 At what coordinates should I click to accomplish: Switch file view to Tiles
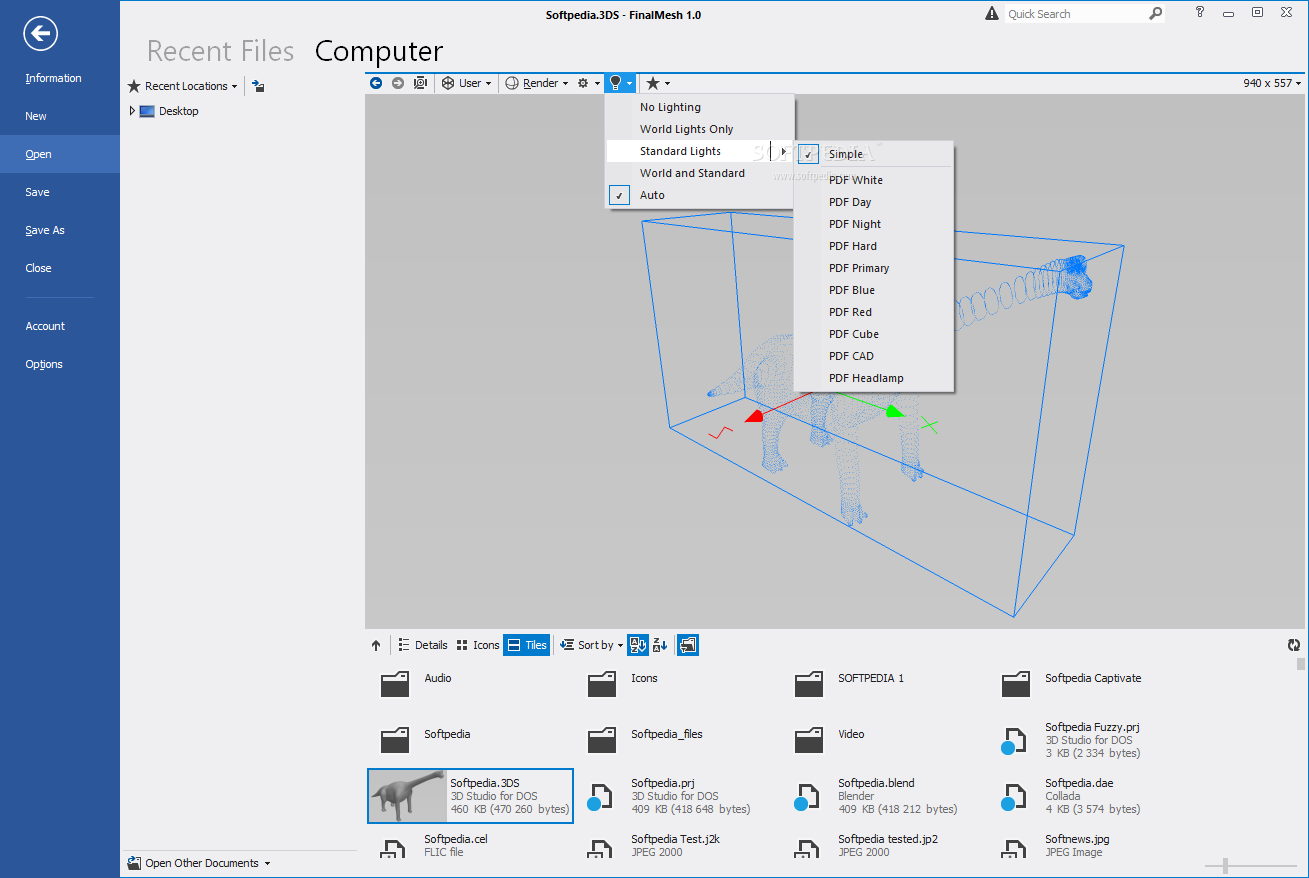click(x=527, y=645)
